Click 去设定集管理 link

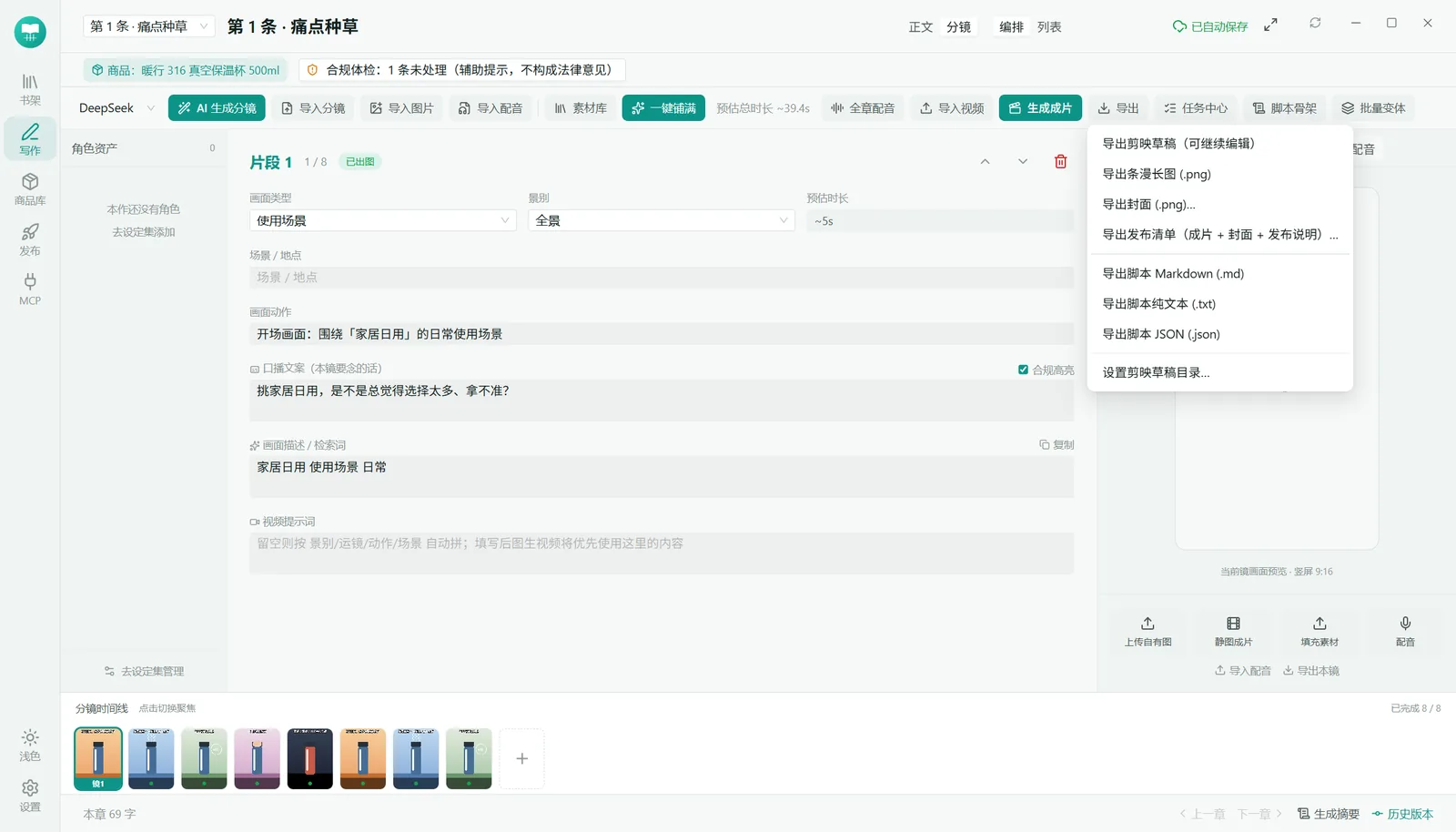pos(144,671)
